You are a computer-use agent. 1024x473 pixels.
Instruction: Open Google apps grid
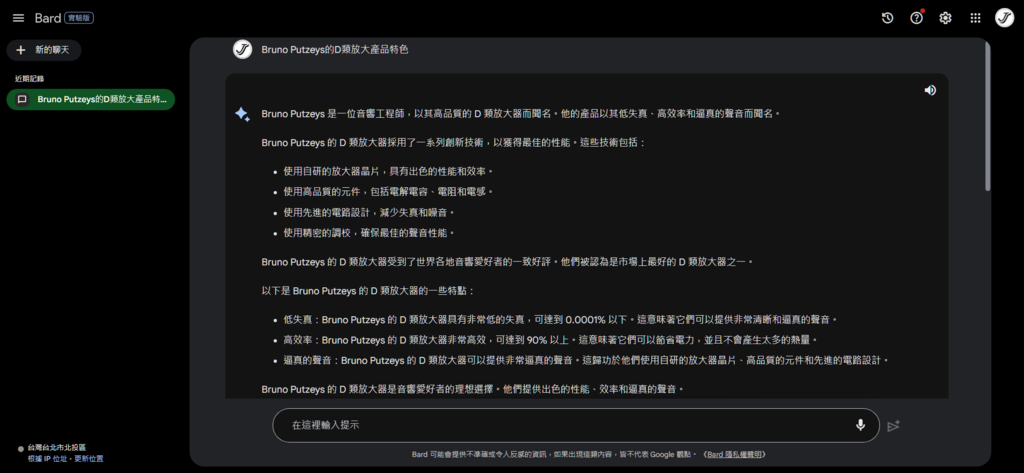975,18
